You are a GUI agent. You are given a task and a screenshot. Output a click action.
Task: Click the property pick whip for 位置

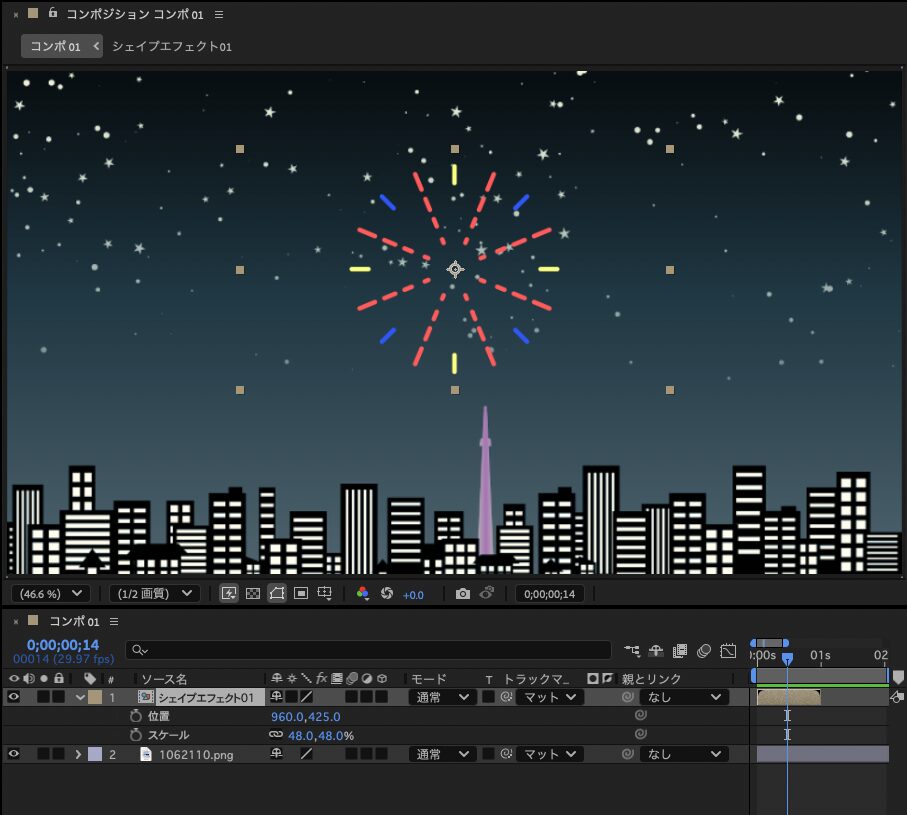[x=640, y=715]
